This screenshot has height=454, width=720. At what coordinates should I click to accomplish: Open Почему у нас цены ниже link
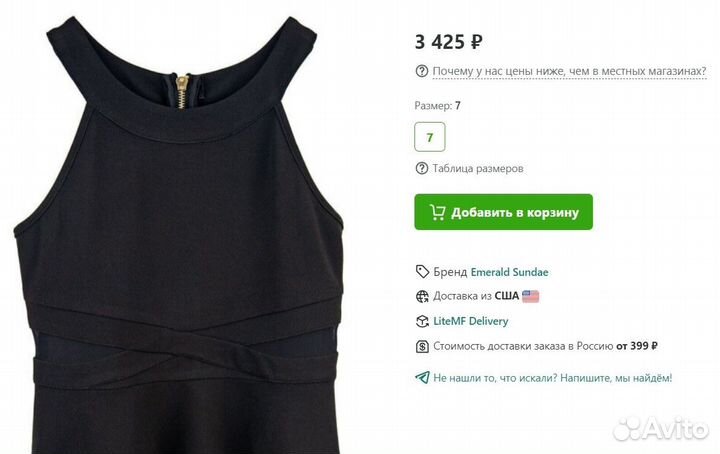tap(569, 71)
